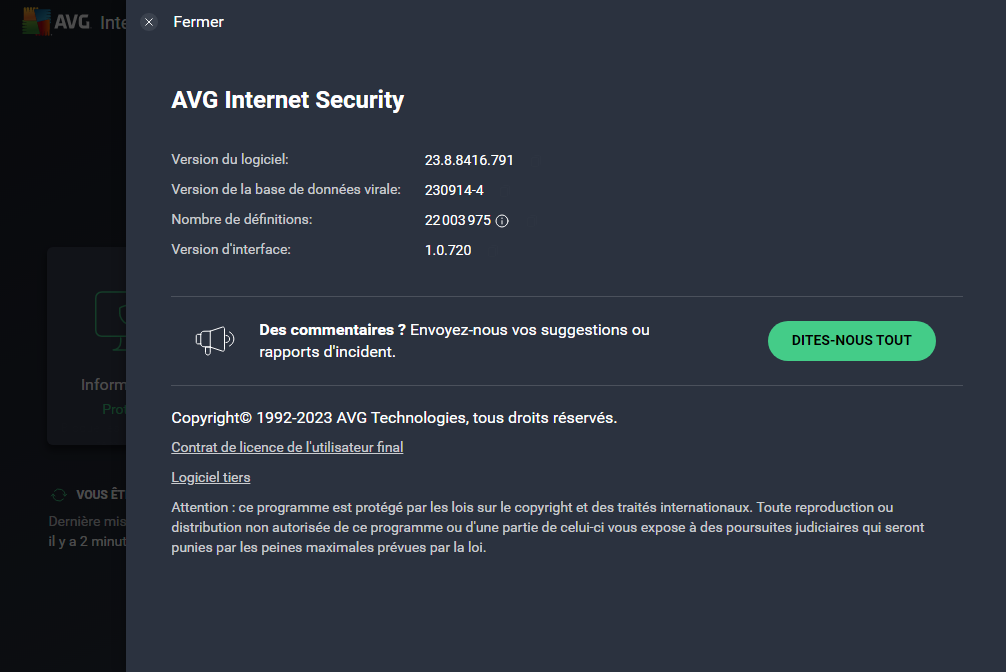The image size is (1006, 672).
Task: Click the virus database version 230914-4
Action: click(454, 190)
